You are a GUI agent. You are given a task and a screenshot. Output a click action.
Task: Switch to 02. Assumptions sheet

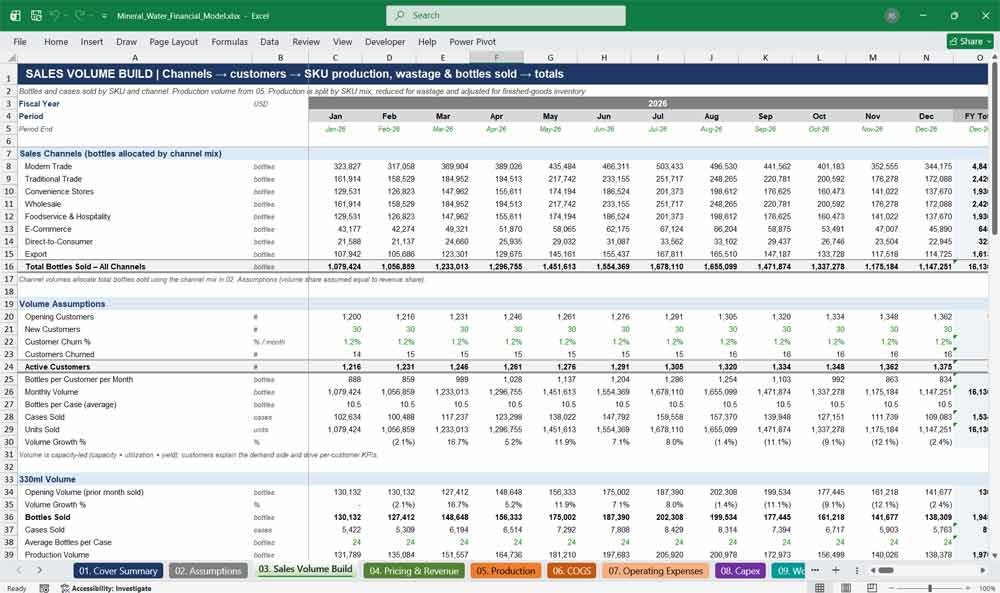(x=208, y=571)
